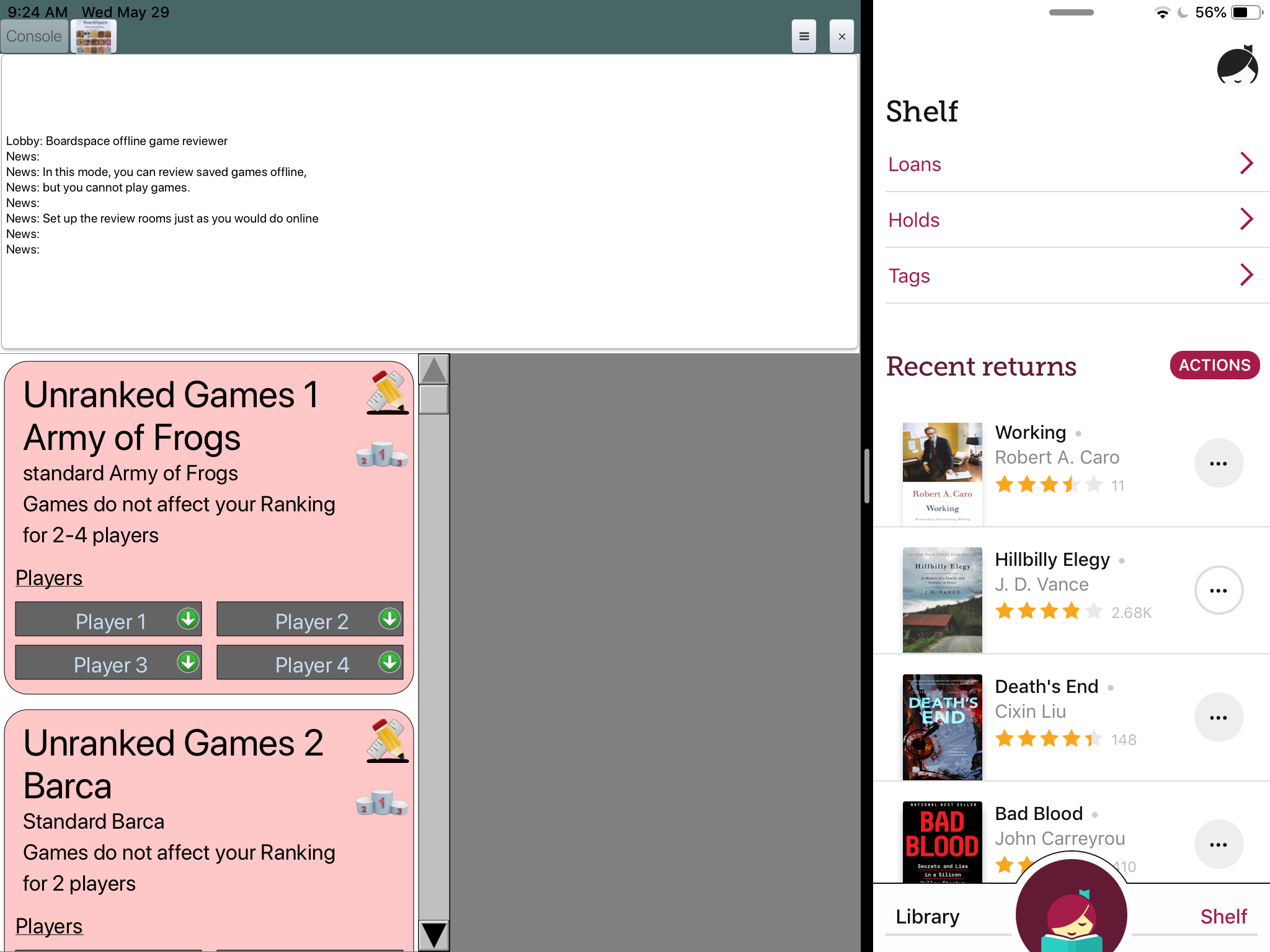Join as Player 4 in Army of Frogs
Screen dimensions: 1270x952
pyautogui.click(x=310, y=664)
